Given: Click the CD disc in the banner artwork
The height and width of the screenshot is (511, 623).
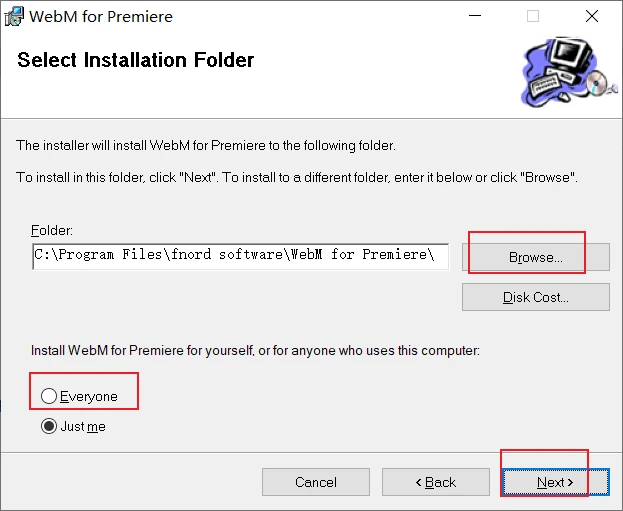Looking at the screenshot, I should pyautogui.click(x=596, y=83).
